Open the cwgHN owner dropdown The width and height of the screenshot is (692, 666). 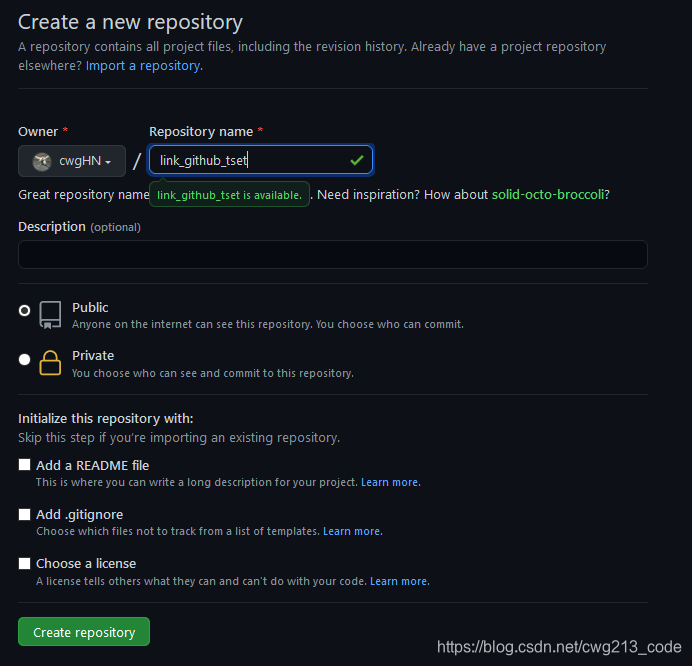[x=72, y=161]
